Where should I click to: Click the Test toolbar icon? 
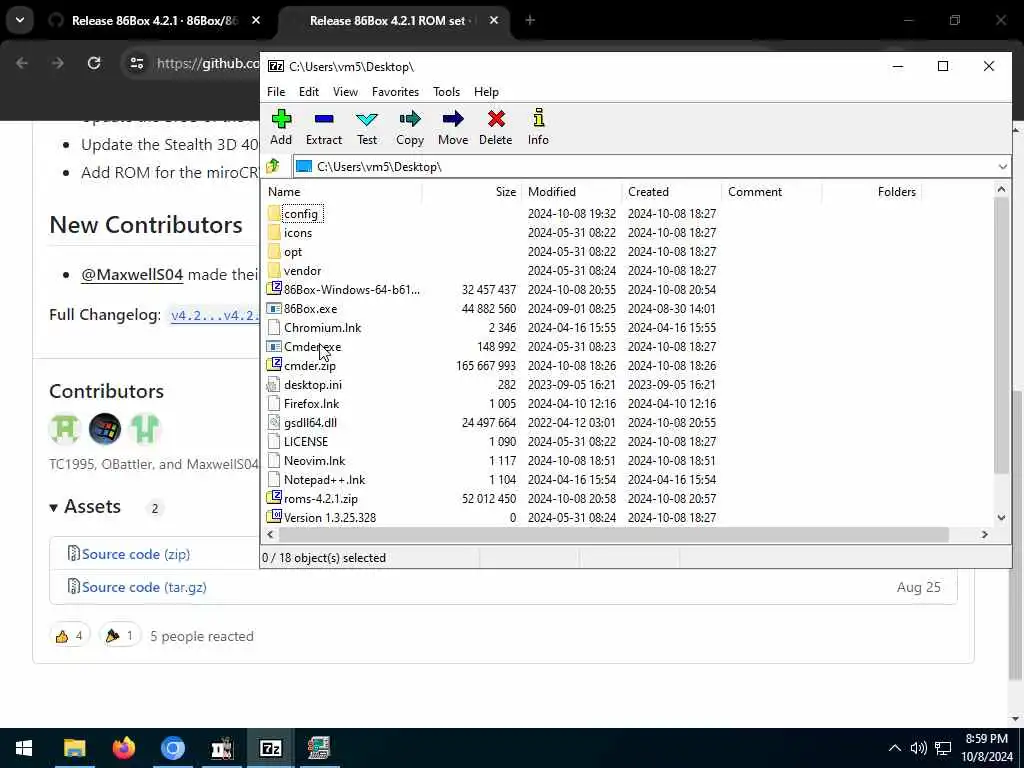367,127
